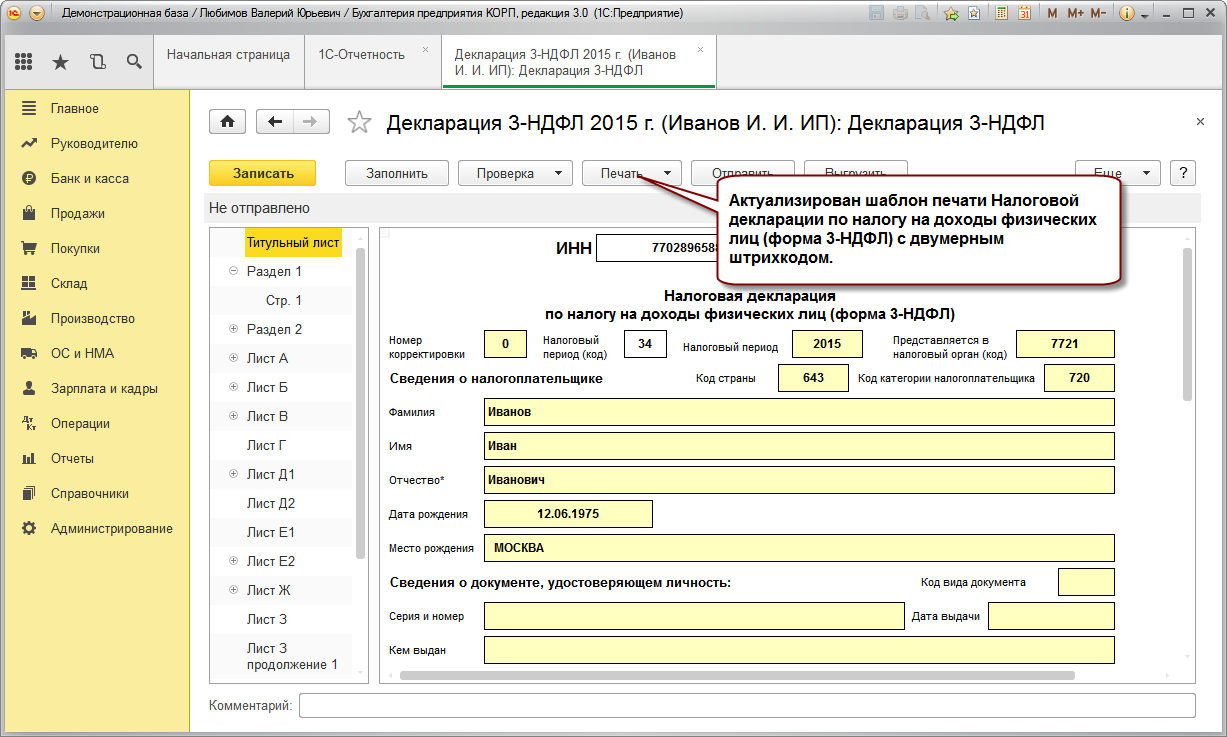Image resolution: width=1227 pixels, height=737 pixels.
Task: Collapse the Раздел 1 tree node
Action: (x=233, y=271)
